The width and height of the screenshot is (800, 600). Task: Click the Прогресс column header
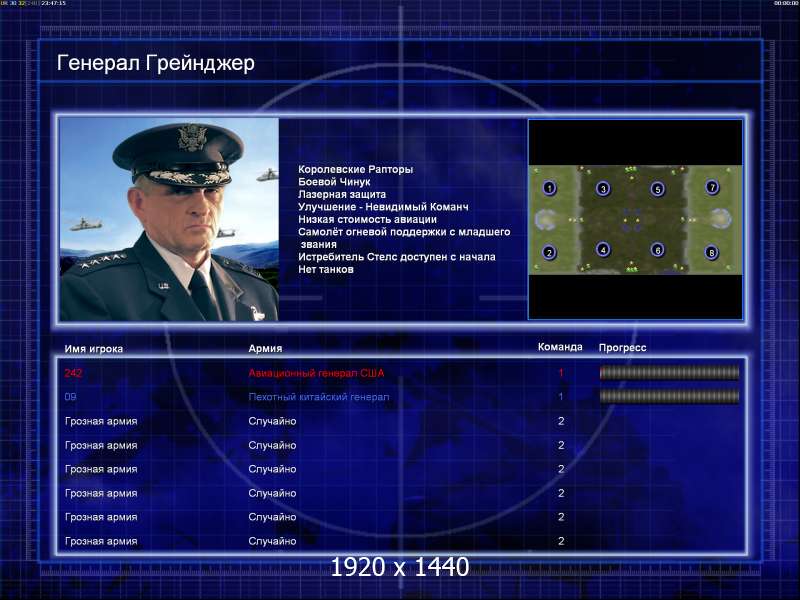point(622,347)
